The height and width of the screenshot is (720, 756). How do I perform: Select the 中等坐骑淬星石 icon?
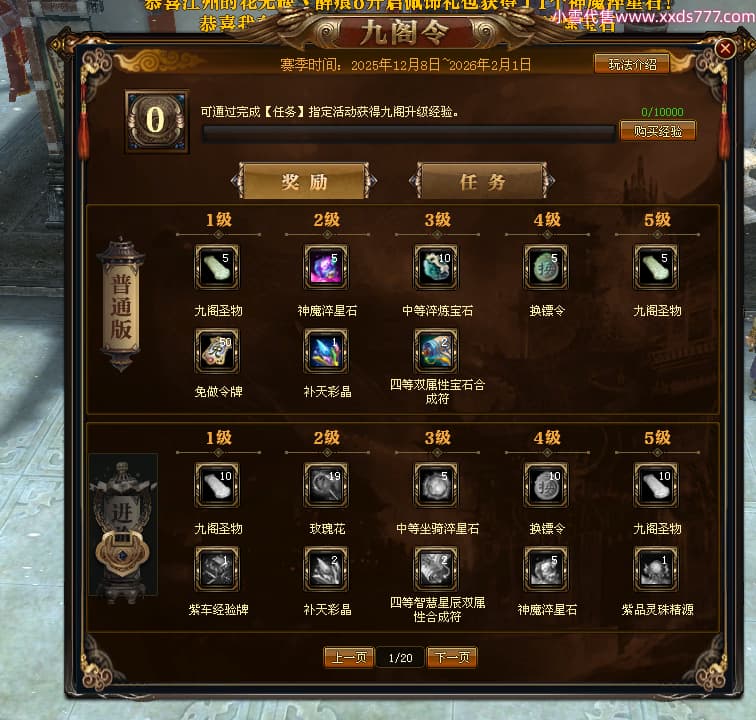coord(436,485)
